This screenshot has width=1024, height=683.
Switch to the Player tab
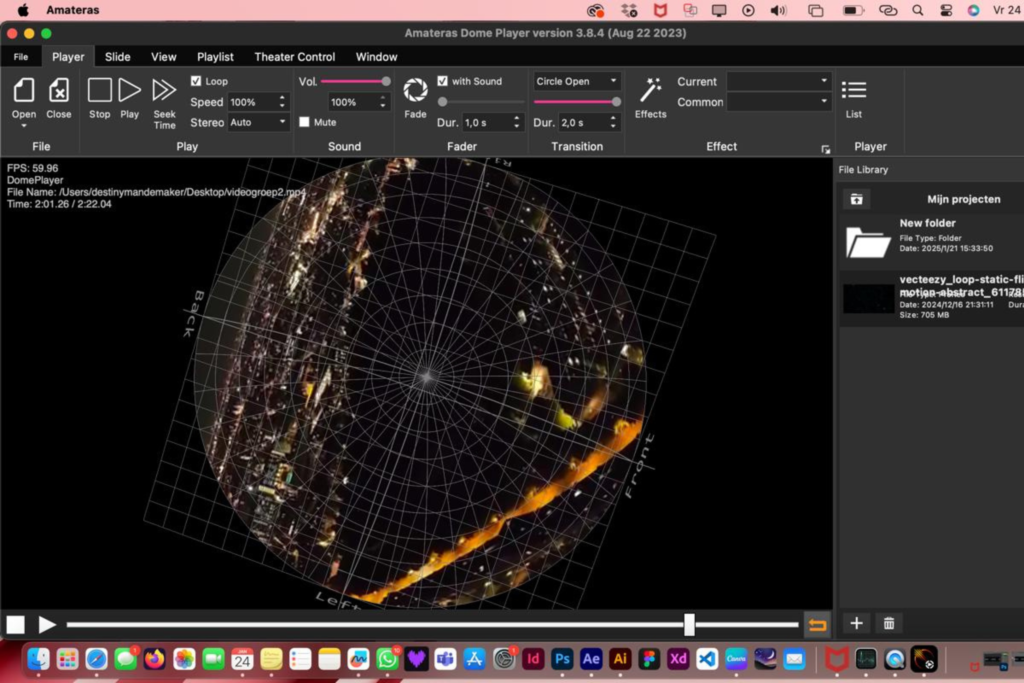[x=68, y=57]
